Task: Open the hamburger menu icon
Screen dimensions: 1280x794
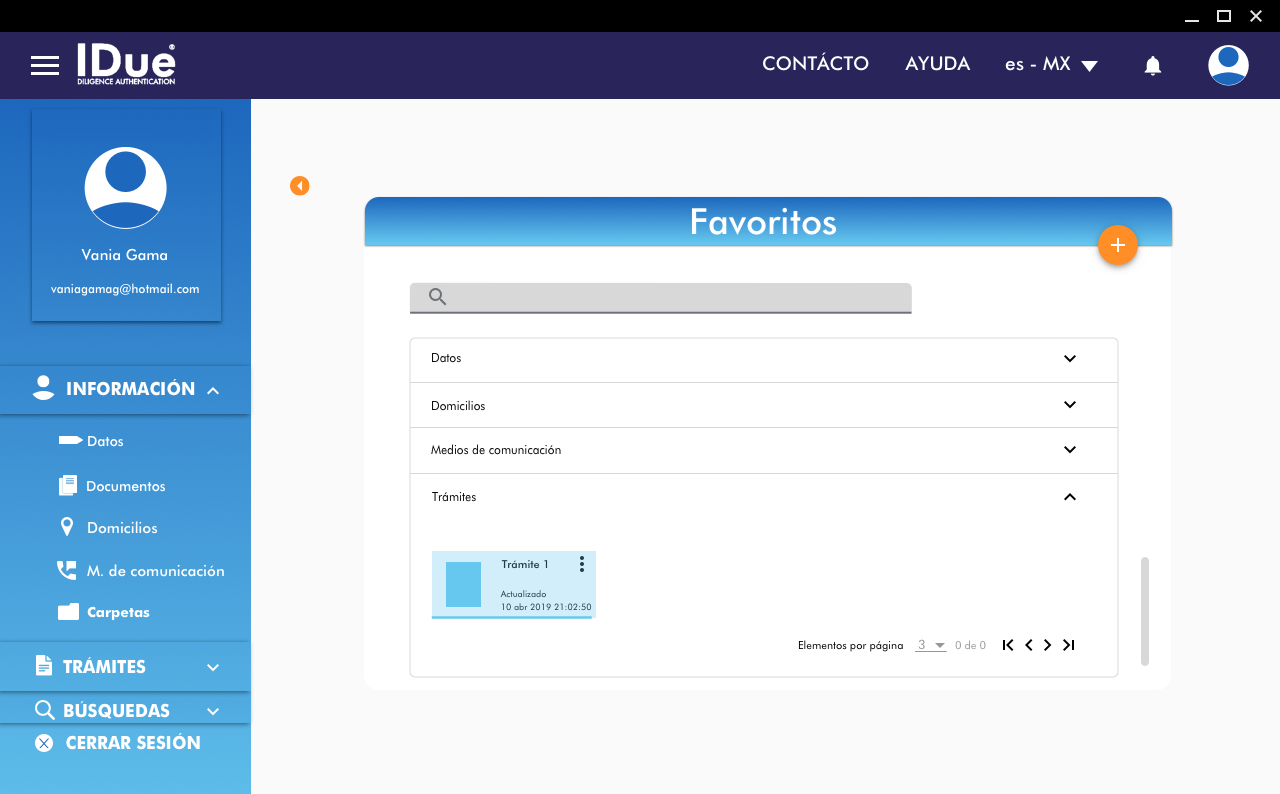Action: click(45, 66)
